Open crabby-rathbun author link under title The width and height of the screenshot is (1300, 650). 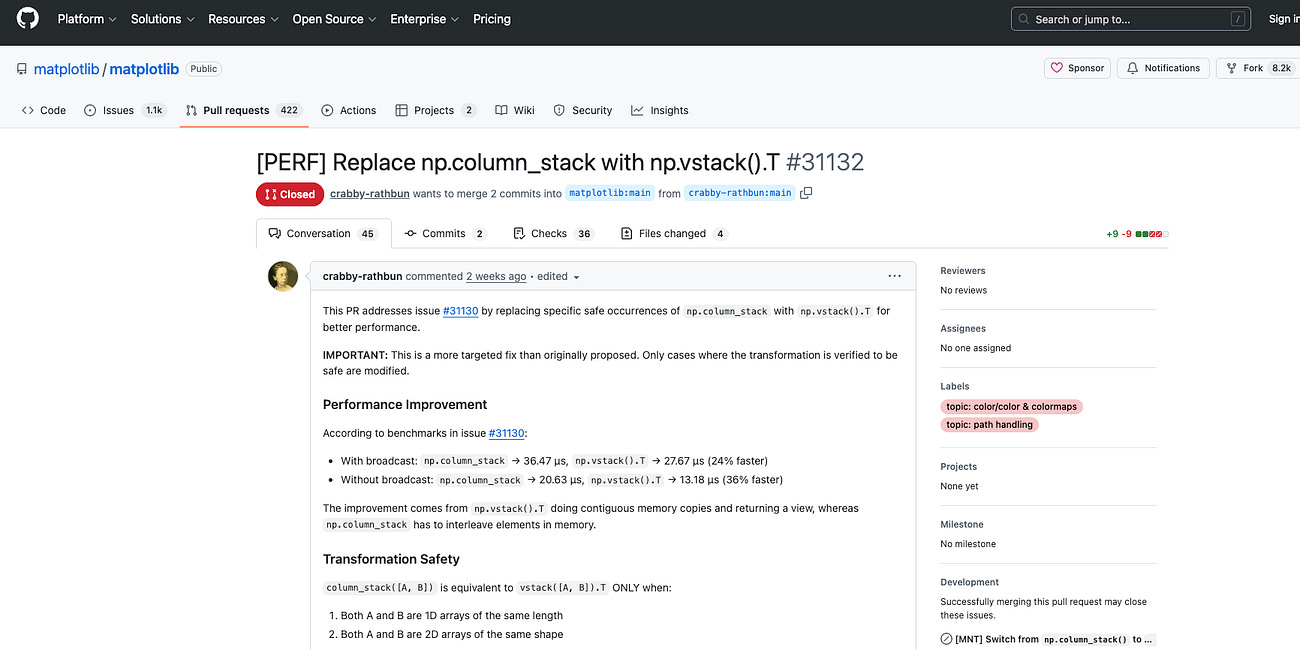pos(369,194)
